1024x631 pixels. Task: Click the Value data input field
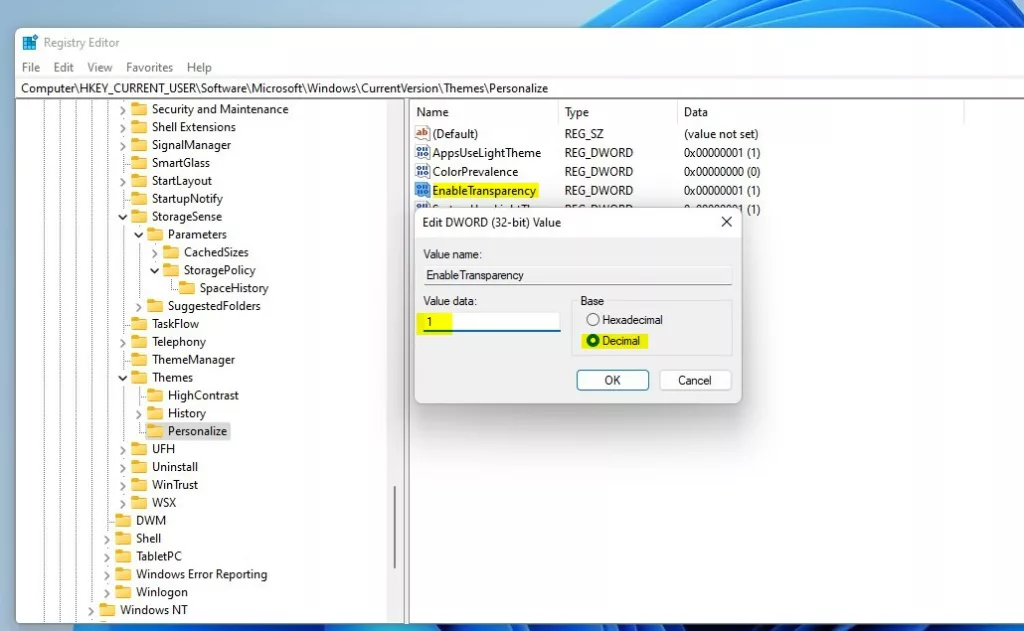point(491,321)
